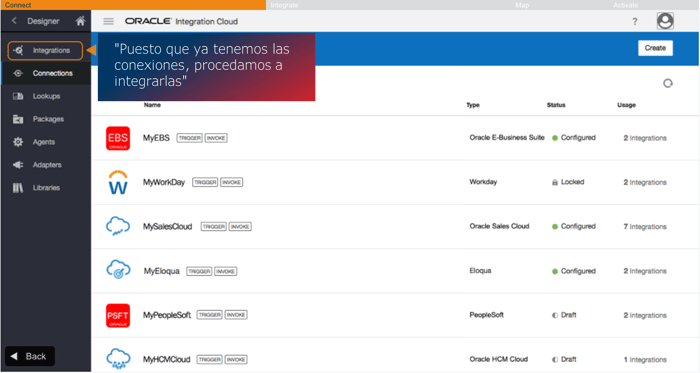The width and height of the screenshot is (700, 373).
Task: Click the INVOKE tag on MySalesCloud
Action: click(240, 227)
